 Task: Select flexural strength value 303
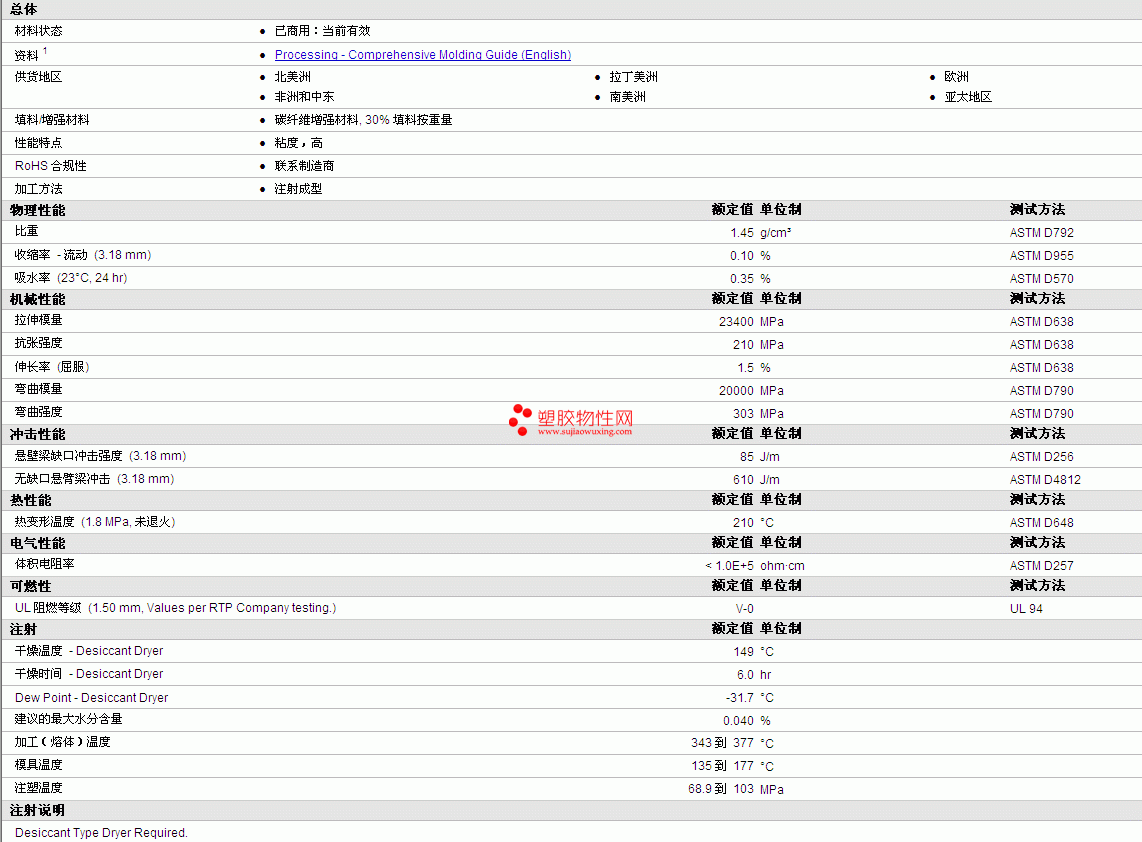pos(743,414)
